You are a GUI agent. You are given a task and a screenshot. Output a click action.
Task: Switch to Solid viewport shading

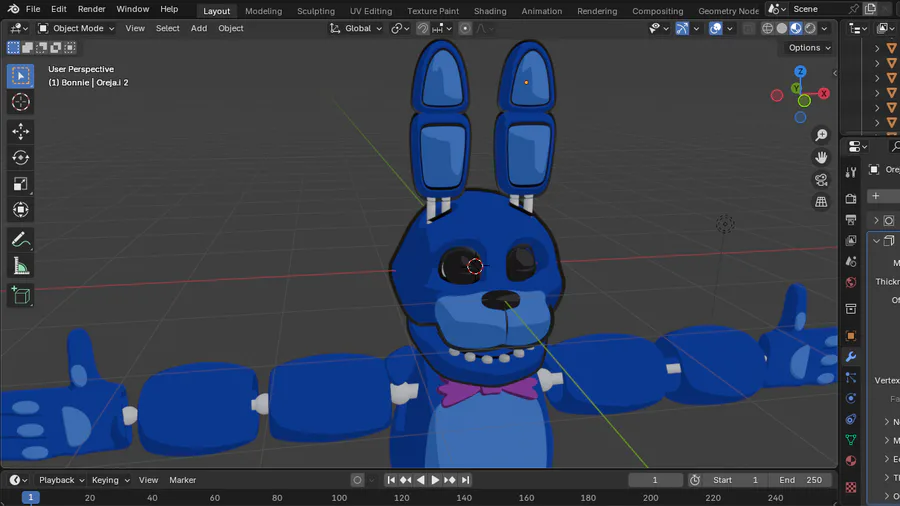point(782,28)
